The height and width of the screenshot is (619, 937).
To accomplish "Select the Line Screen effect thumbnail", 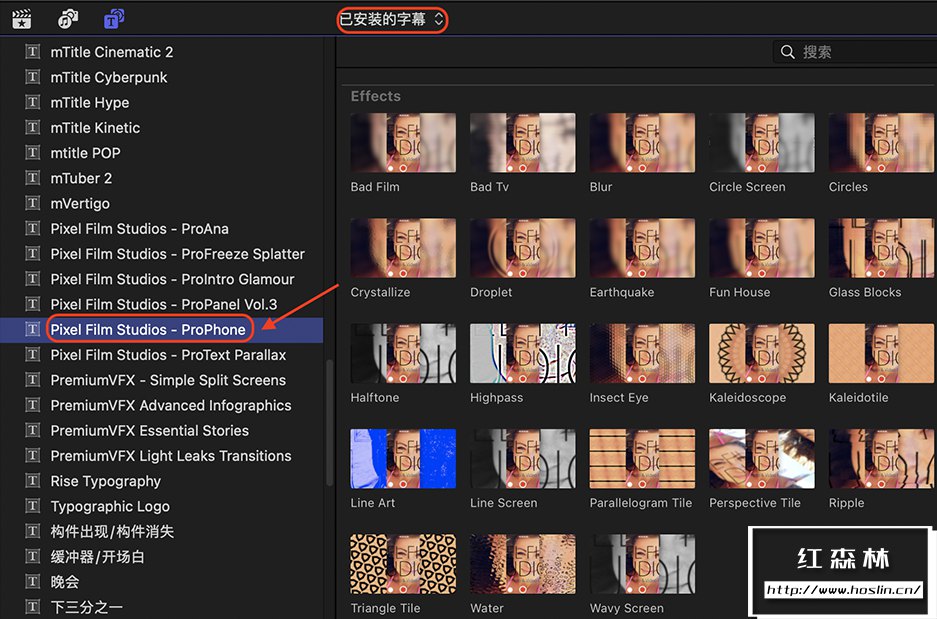I will pos(523,458).
